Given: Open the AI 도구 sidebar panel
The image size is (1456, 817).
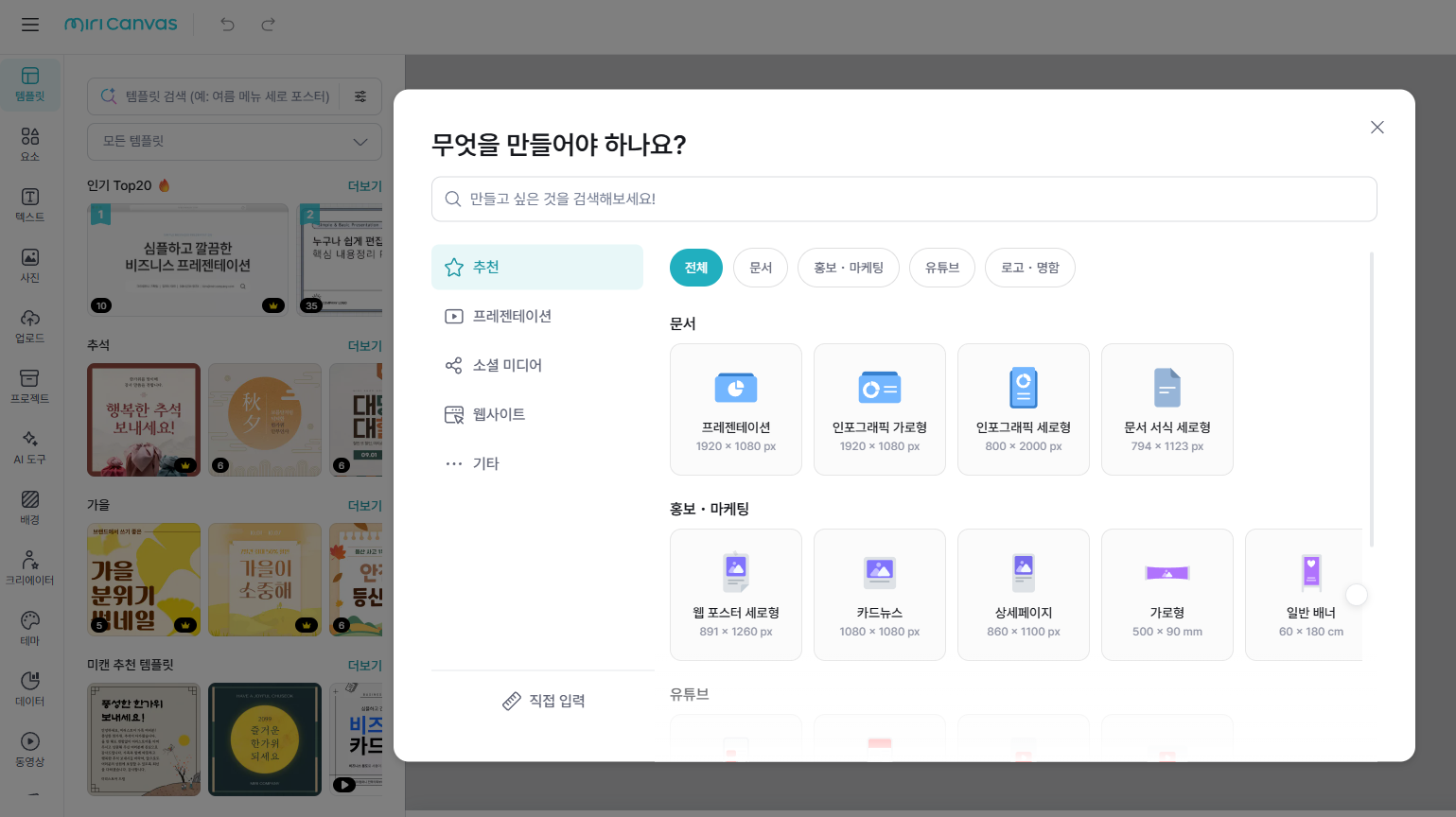Looking at the screenshot, I should pyautogui.click(x=30, y=446).
